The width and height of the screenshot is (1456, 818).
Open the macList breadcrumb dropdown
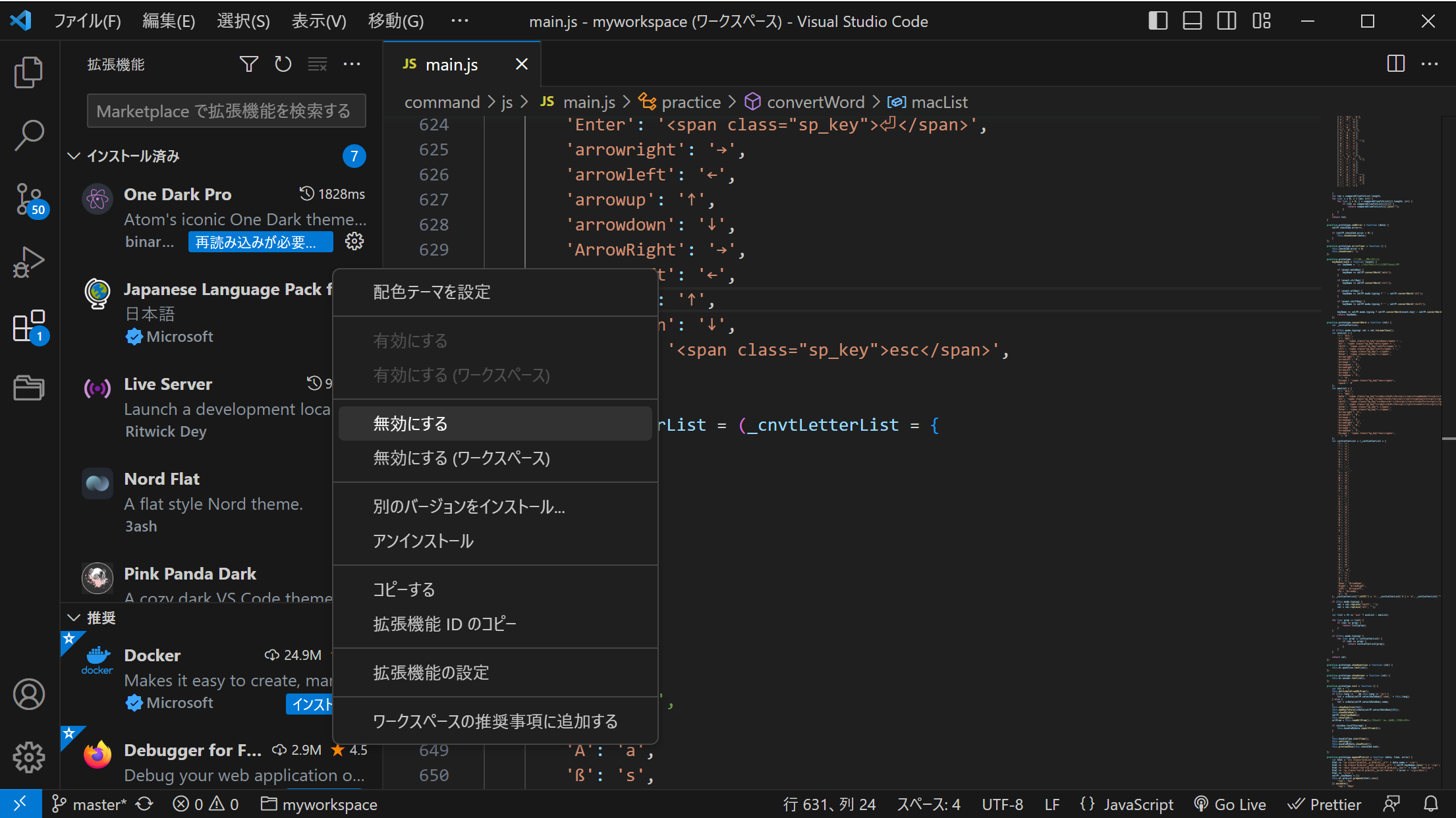click(928, 102)
